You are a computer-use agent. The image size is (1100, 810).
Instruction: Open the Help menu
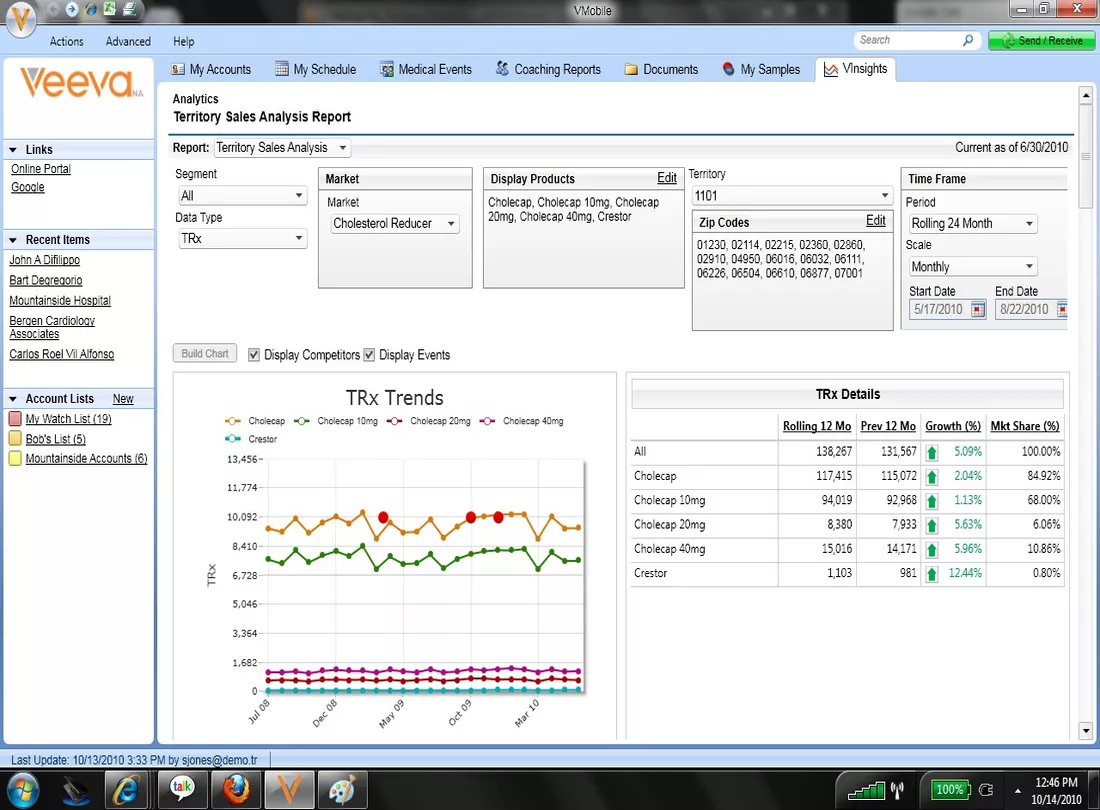(184, 42)
